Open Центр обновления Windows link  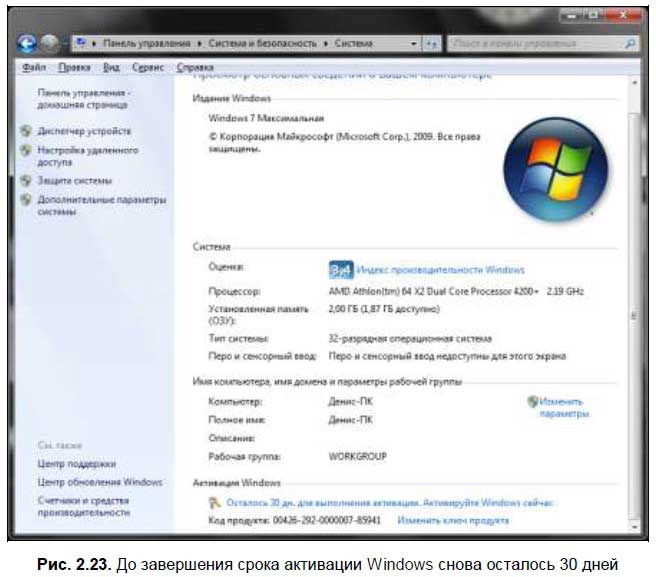(100, 482)
